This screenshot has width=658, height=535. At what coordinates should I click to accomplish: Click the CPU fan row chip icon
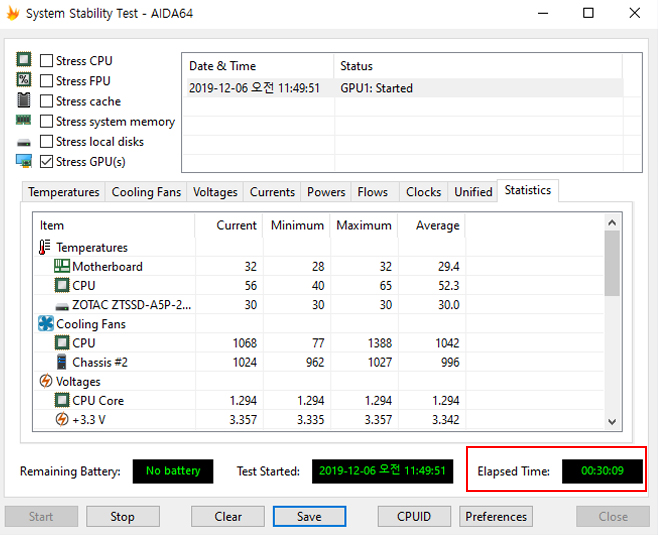(62, 343)
